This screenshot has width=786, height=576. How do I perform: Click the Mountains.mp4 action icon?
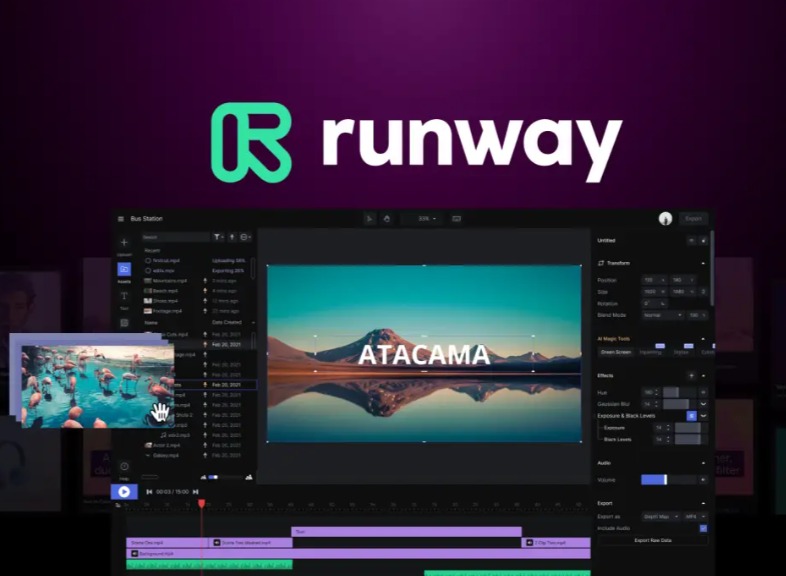(x=205, y=281)
